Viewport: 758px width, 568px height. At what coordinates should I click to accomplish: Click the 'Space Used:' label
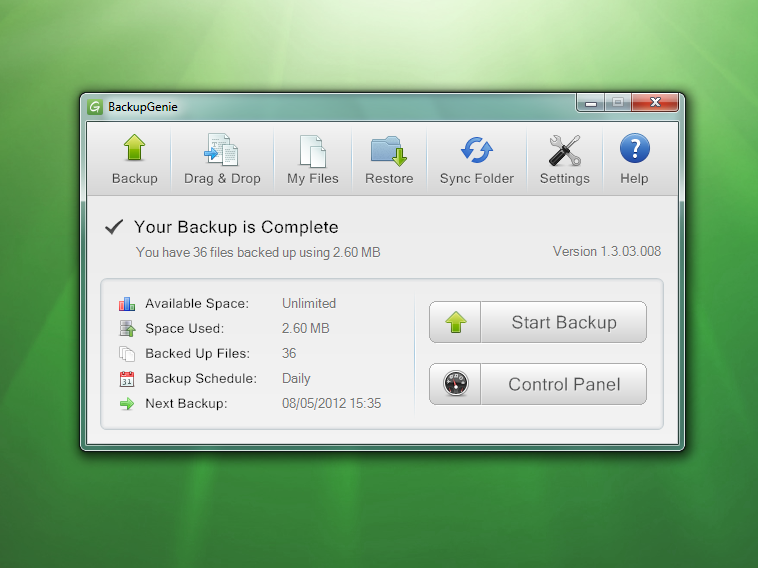pos(185,329)
